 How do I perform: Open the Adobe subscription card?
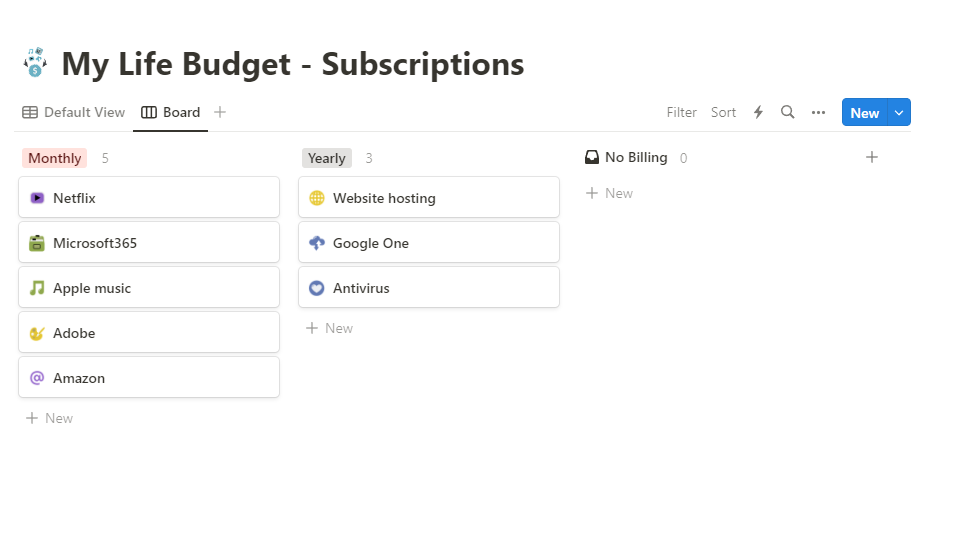(149, 332)
